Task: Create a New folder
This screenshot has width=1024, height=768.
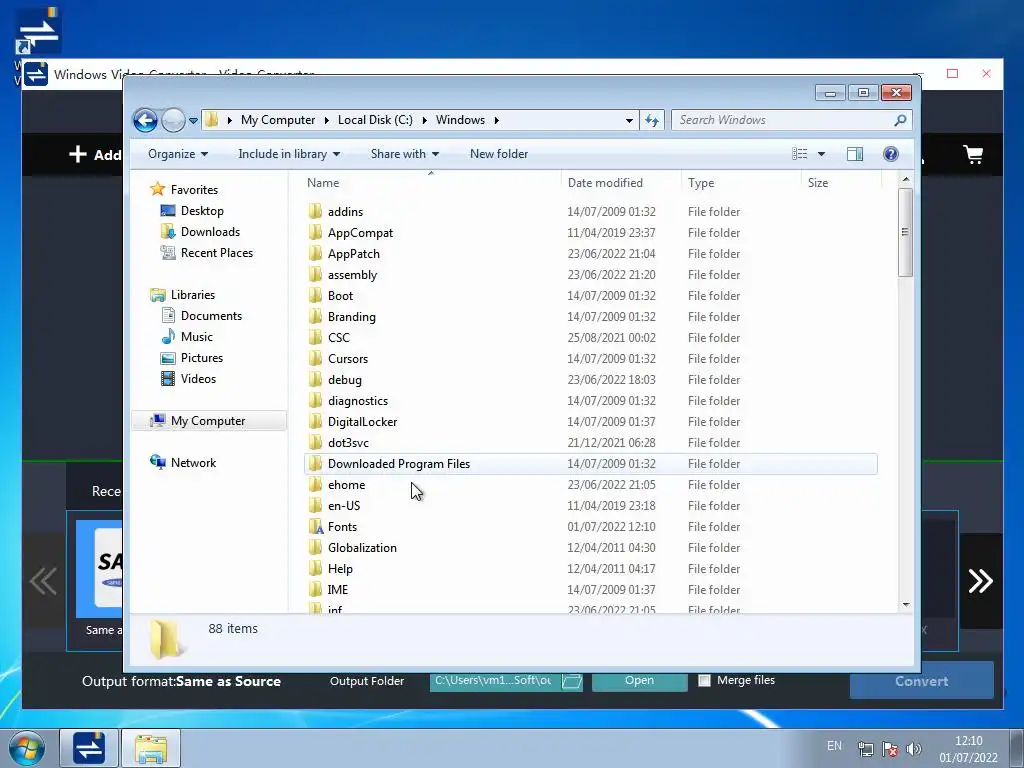Action: point(499,154)
